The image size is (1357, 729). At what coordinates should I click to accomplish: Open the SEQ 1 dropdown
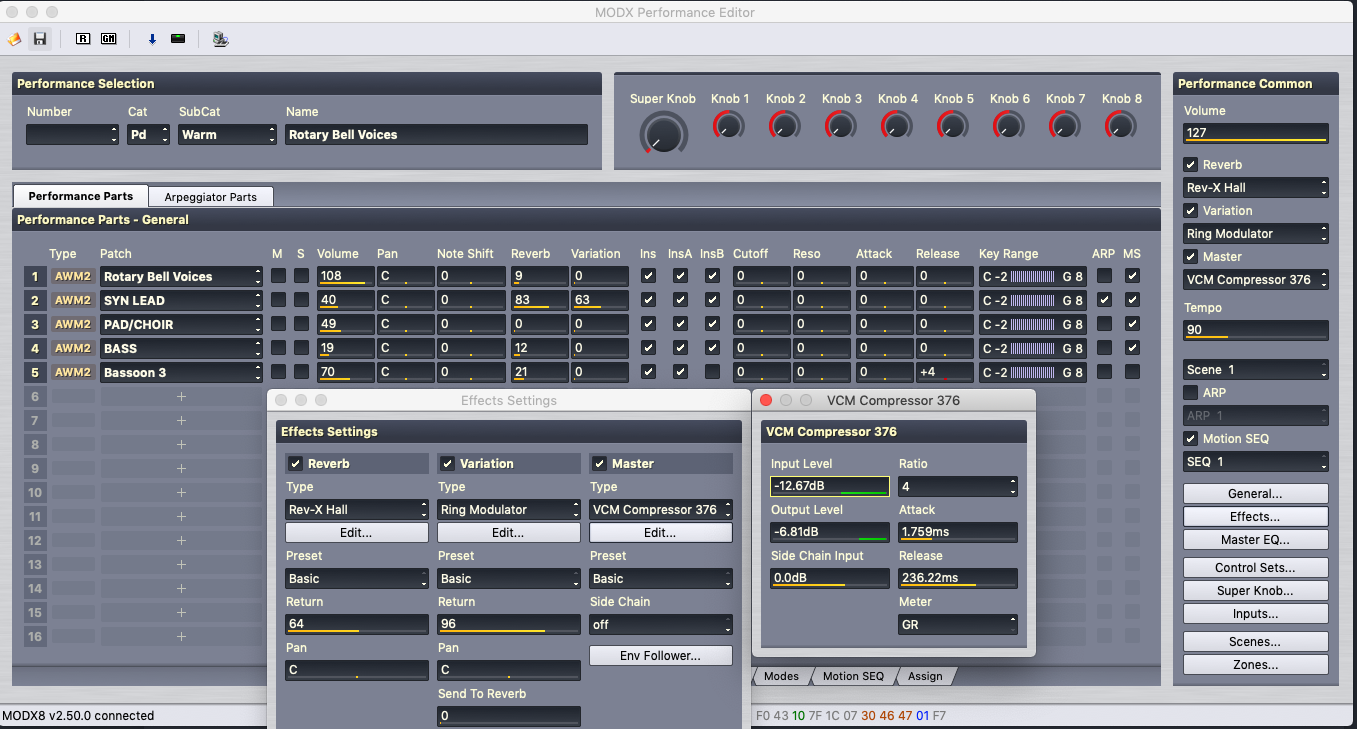(x=1256, y=462)
